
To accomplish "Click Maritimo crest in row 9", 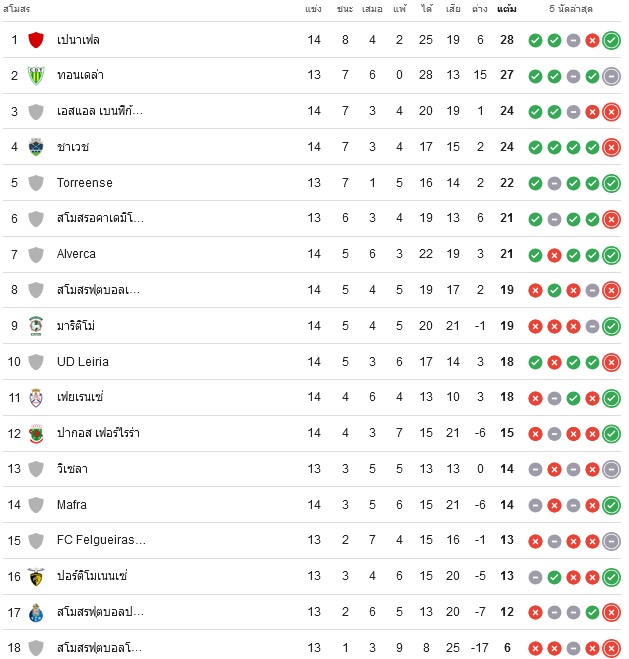I will point(36,326).
